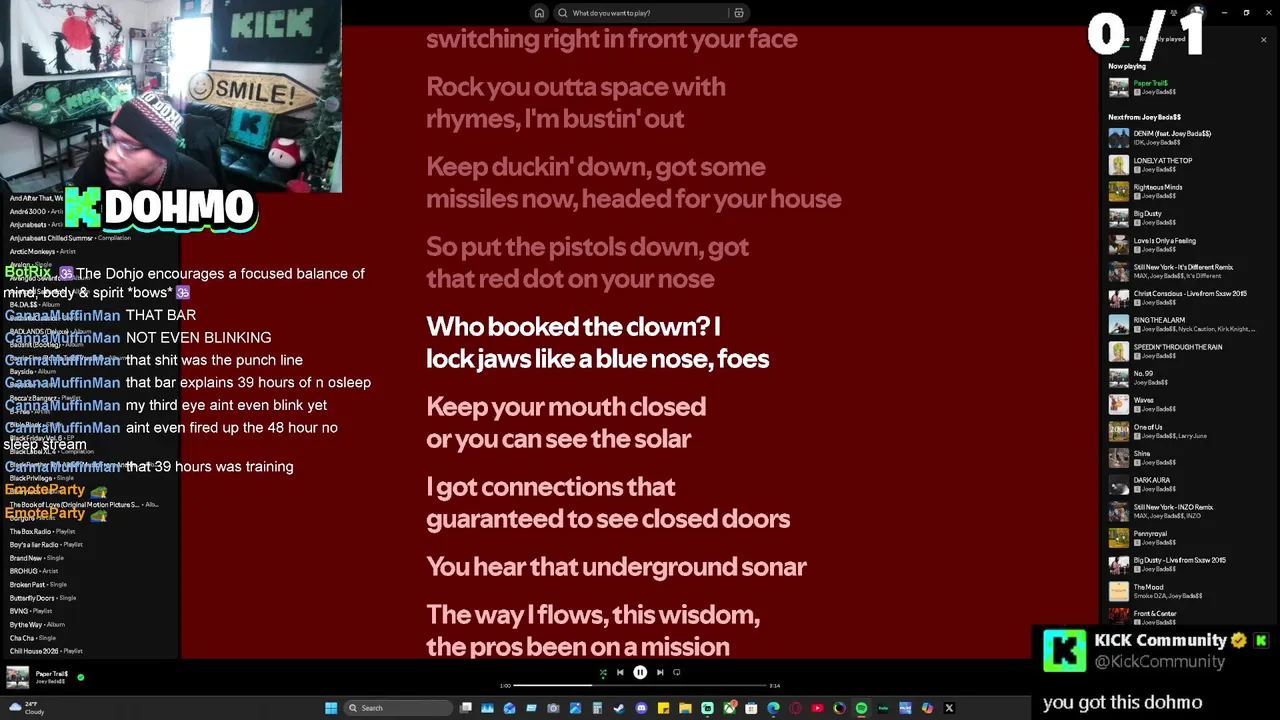Open Microsoft Store from taskbar
Screen dimensions: 1280x720
click(x=751, y=708)
